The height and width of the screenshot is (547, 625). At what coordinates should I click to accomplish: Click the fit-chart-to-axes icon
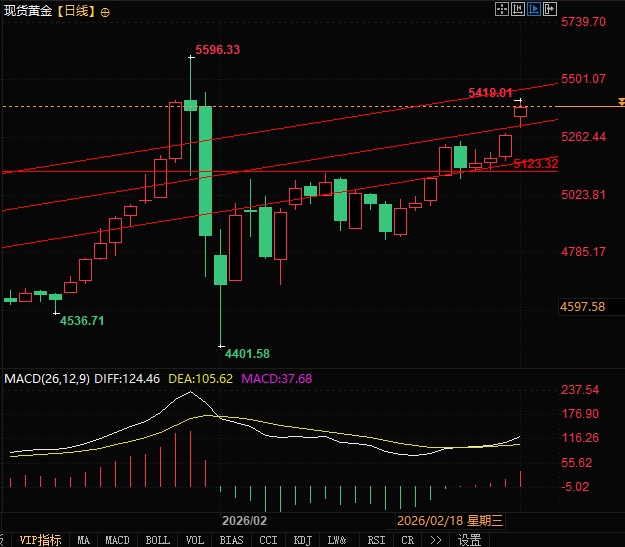point(518,9)
